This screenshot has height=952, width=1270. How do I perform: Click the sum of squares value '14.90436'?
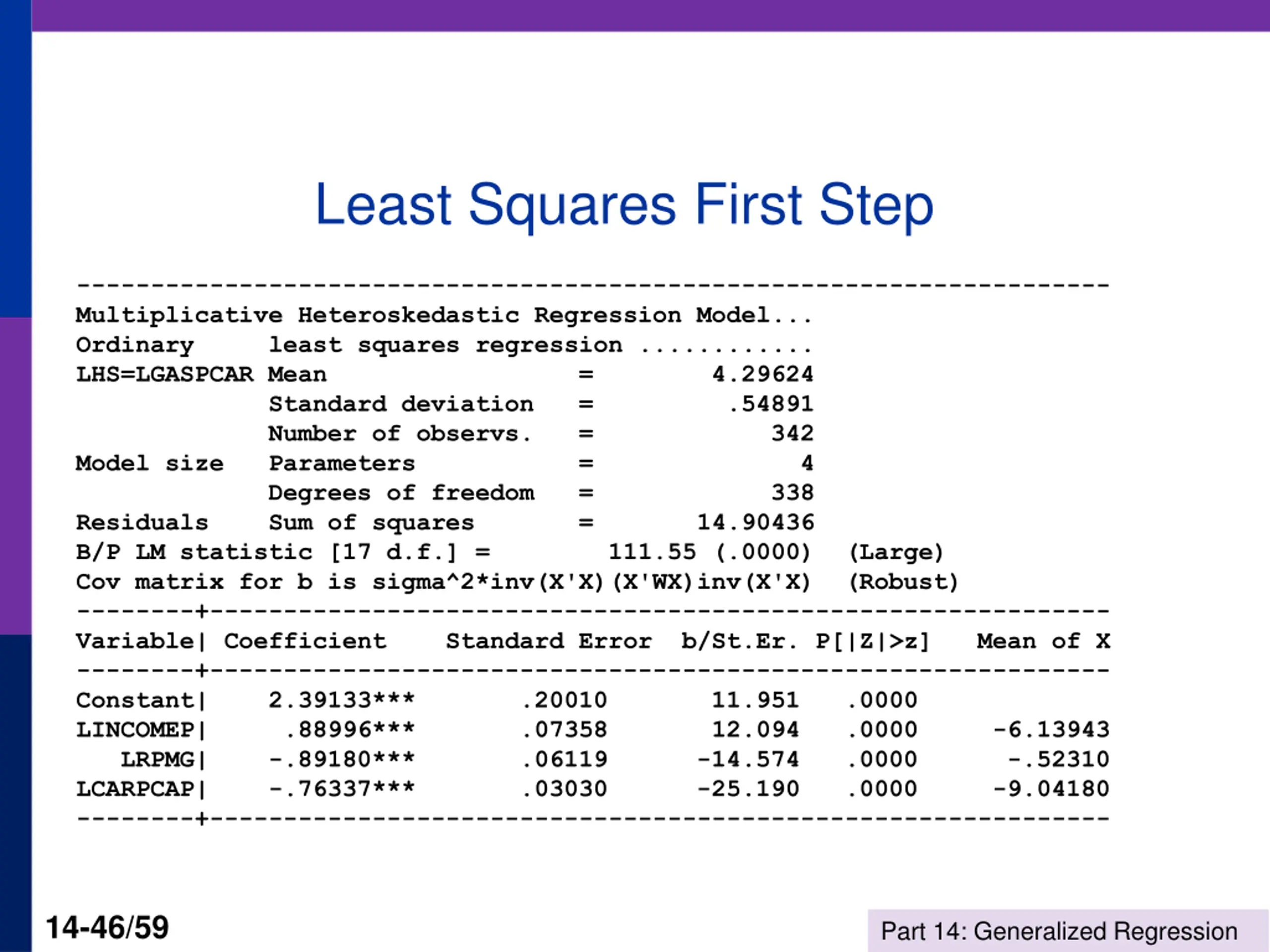click(756, 523)
